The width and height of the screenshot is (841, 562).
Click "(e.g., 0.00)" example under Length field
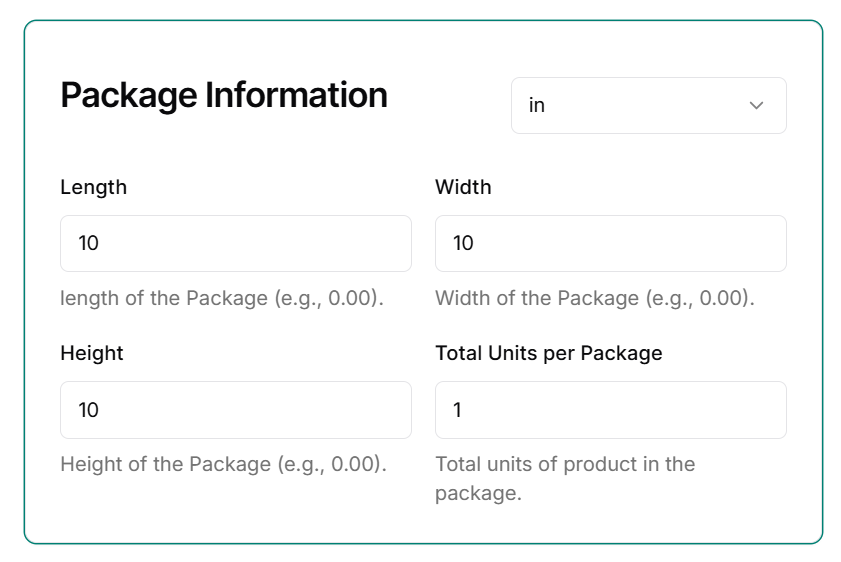pyautogui.click(x=329, y=298)
